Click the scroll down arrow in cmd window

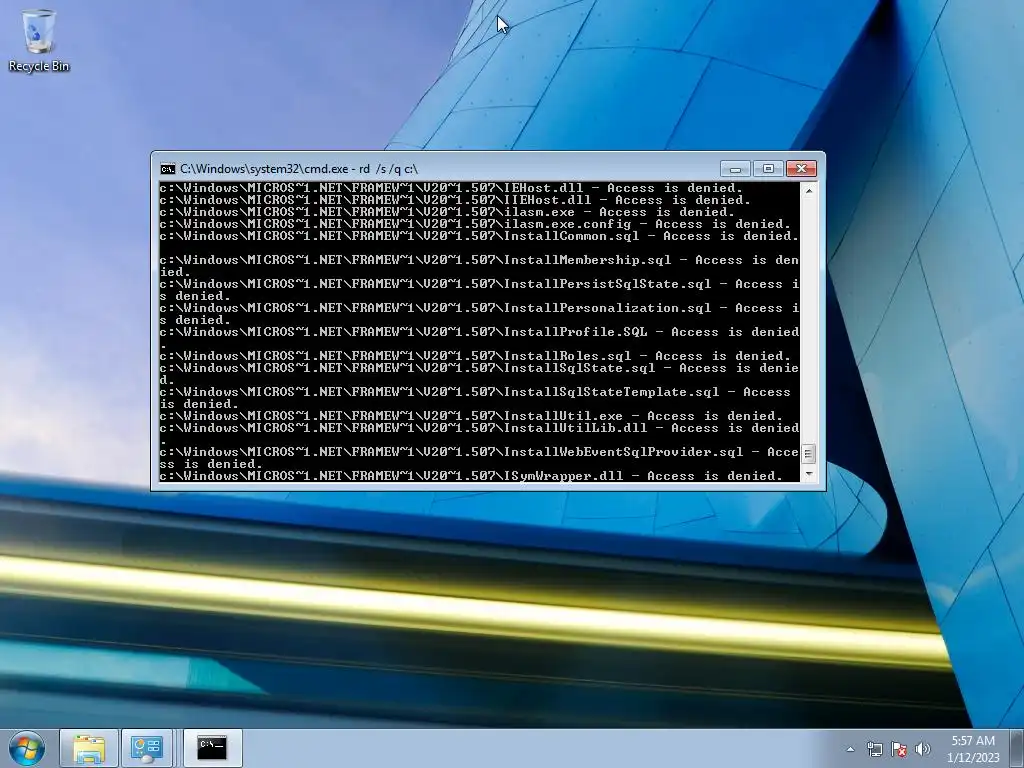pos(809,474)
